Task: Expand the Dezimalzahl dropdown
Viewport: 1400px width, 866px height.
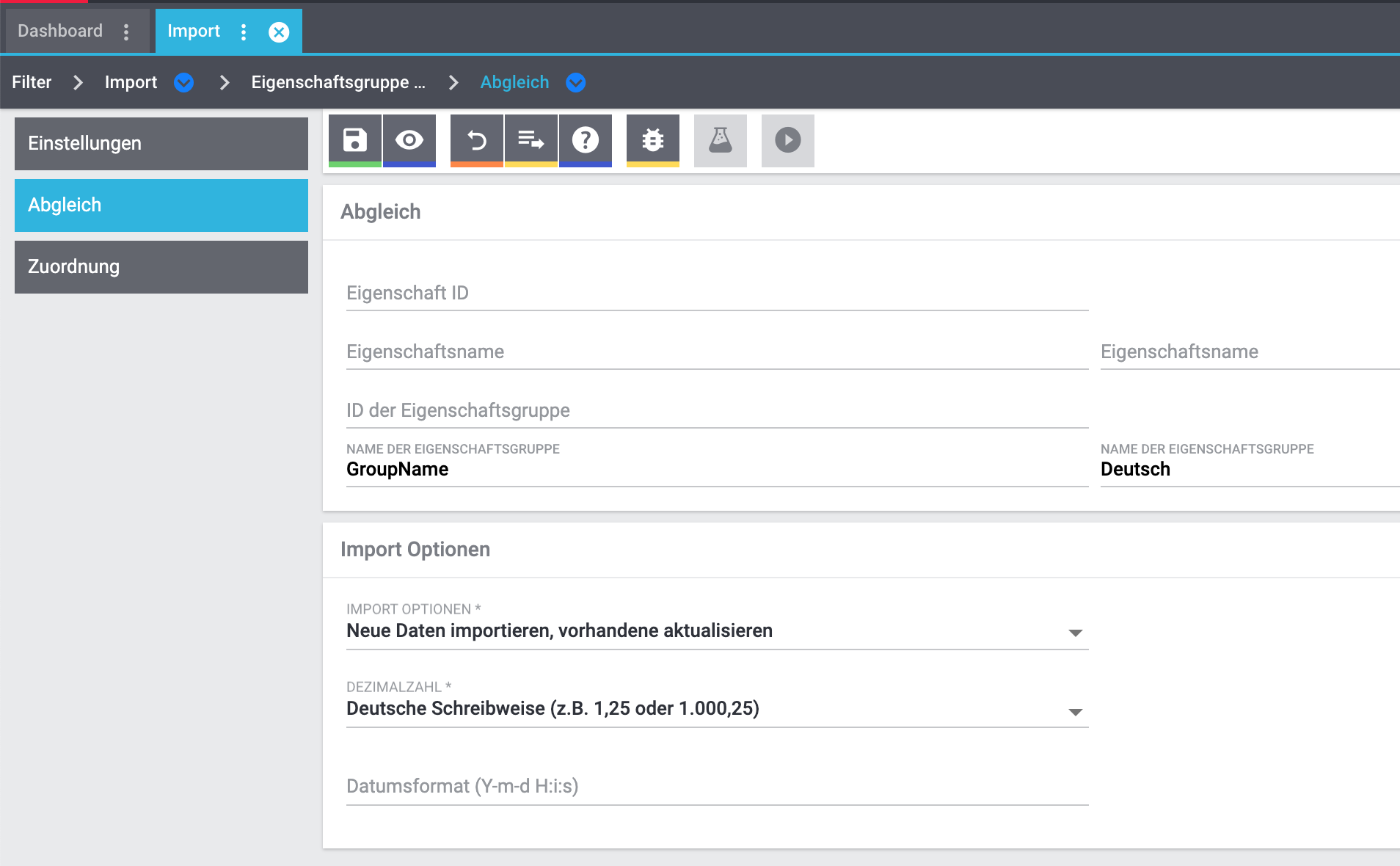Action: tap(1075, 710)
